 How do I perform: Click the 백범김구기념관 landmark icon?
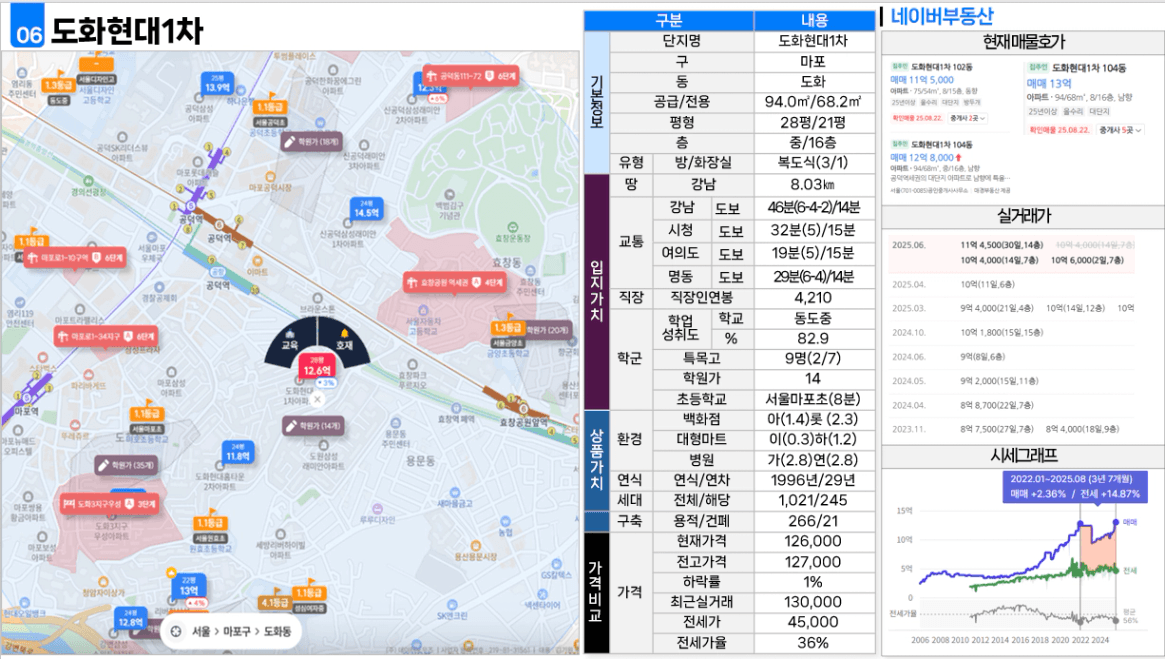(448, 195)
